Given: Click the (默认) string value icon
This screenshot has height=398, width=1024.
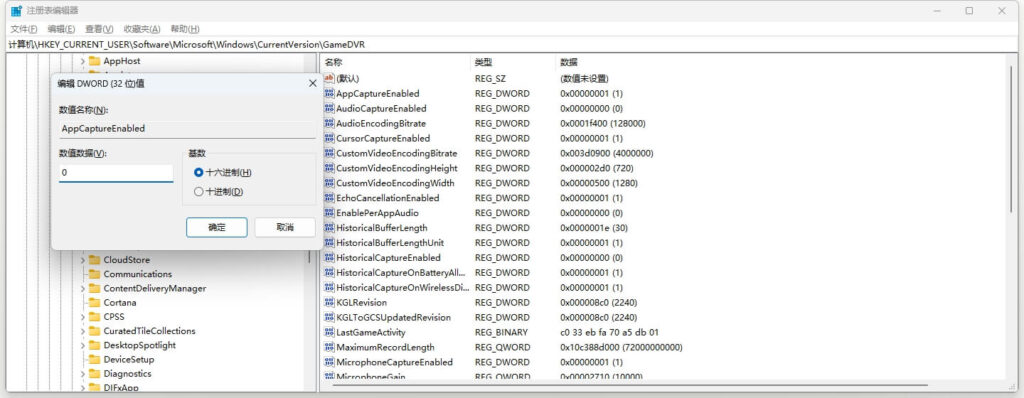Looking at the screenshot, I should 329,78.
